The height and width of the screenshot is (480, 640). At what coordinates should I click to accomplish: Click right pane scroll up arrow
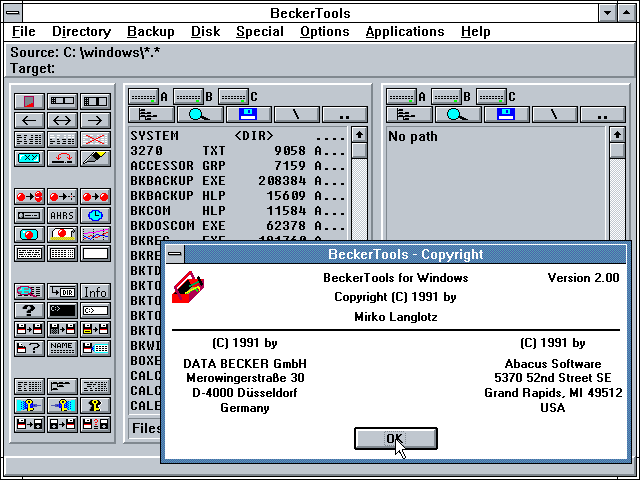point(617,134)
